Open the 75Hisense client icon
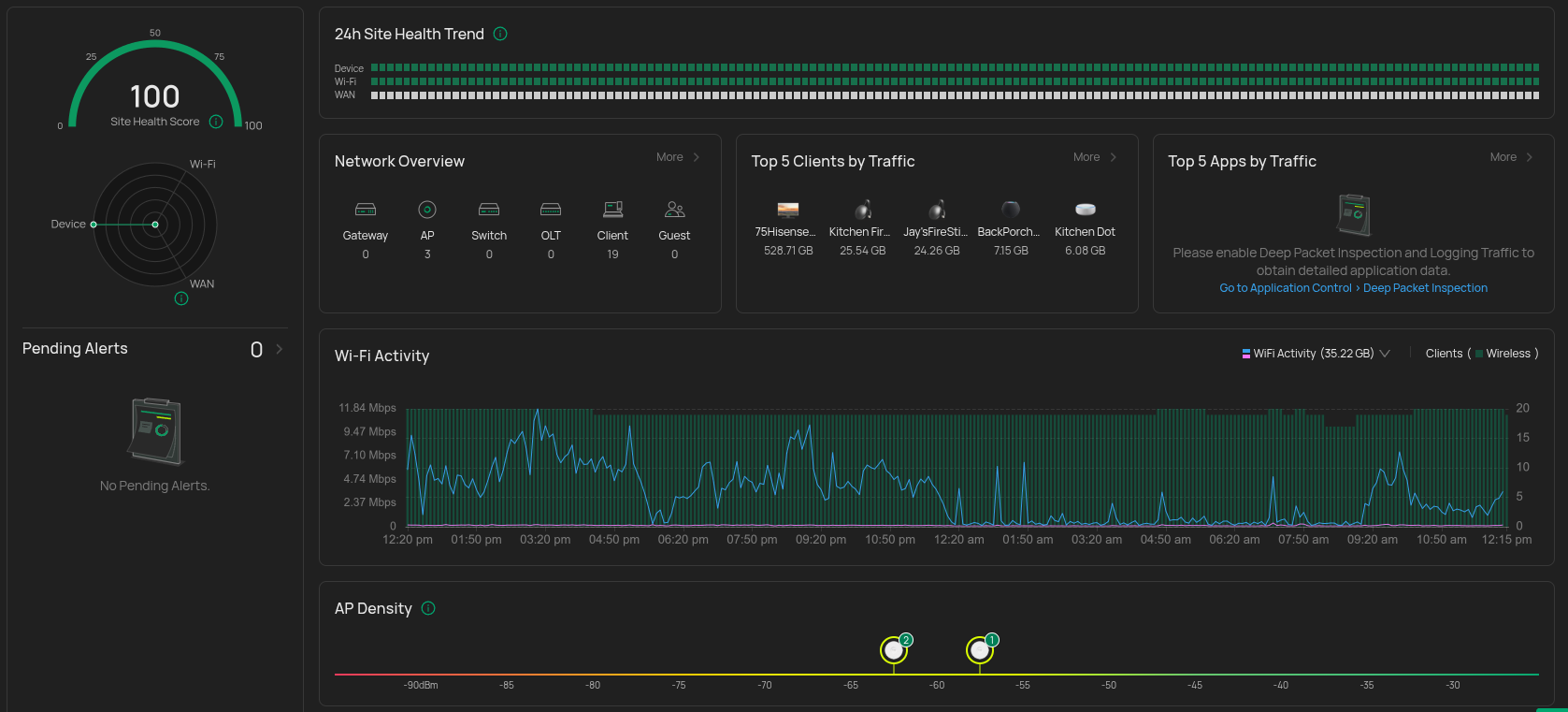The width and height of the screenshot is (1568, 712). [788, 210]
